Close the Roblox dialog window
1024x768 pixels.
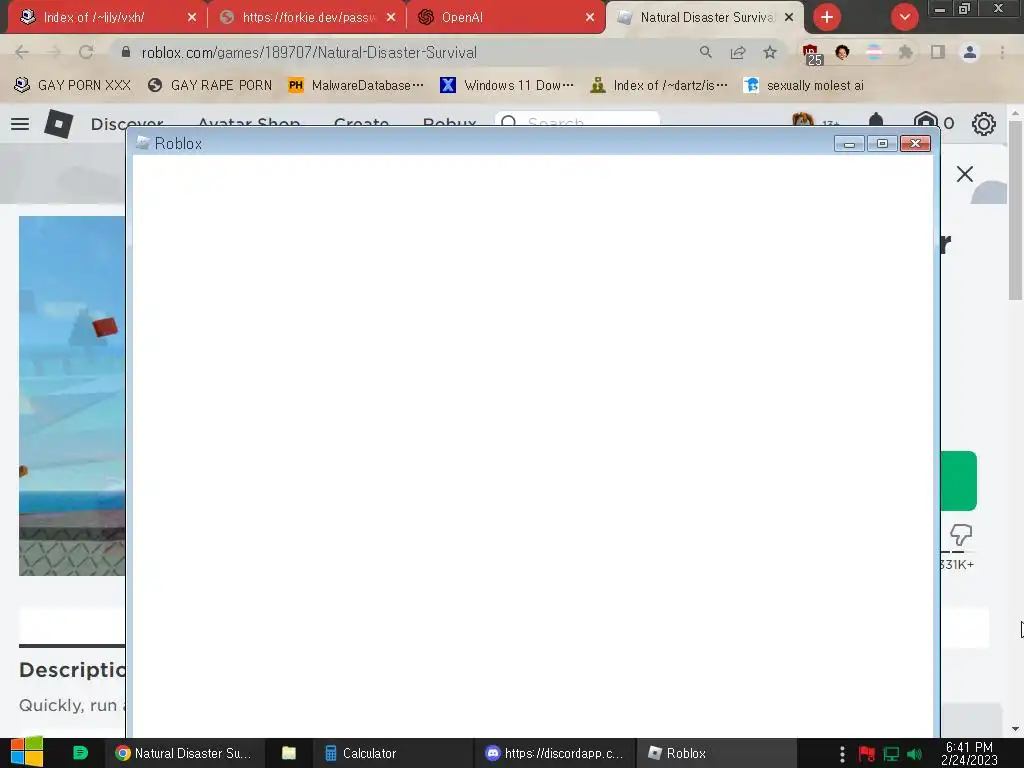[x=916, y=144]
